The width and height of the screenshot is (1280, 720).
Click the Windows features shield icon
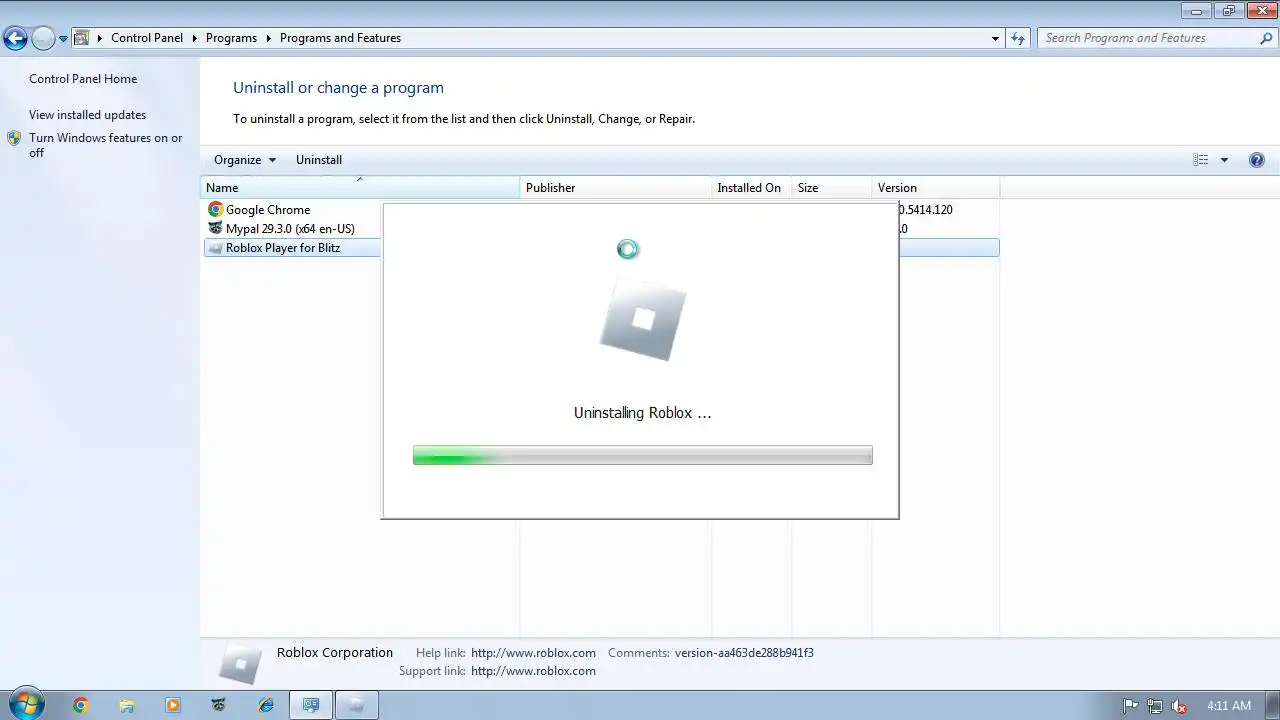(x=14, y=138)
